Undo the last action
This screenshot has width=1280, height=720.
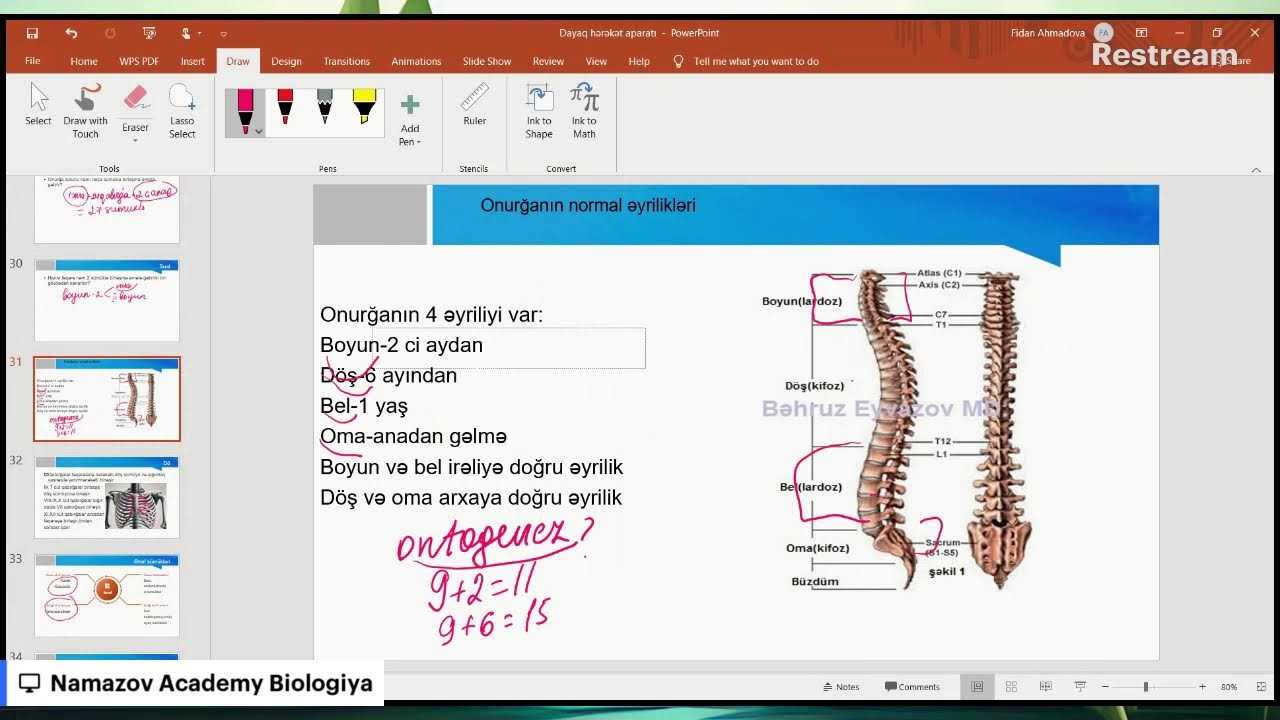tap(71, 33)
